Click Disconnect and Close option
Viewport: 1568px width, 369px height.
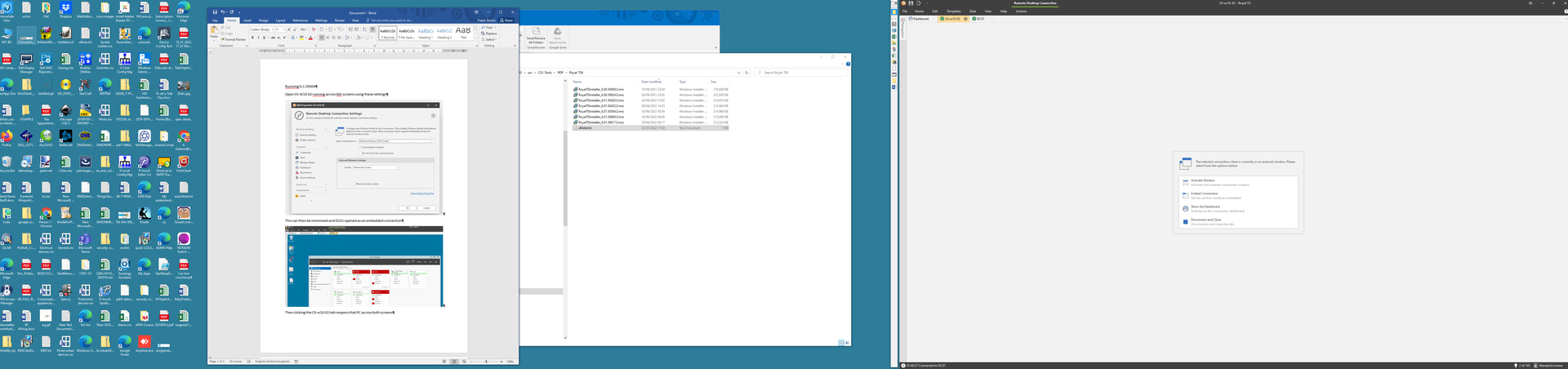pyautogui.click(x=1205, y=220)
